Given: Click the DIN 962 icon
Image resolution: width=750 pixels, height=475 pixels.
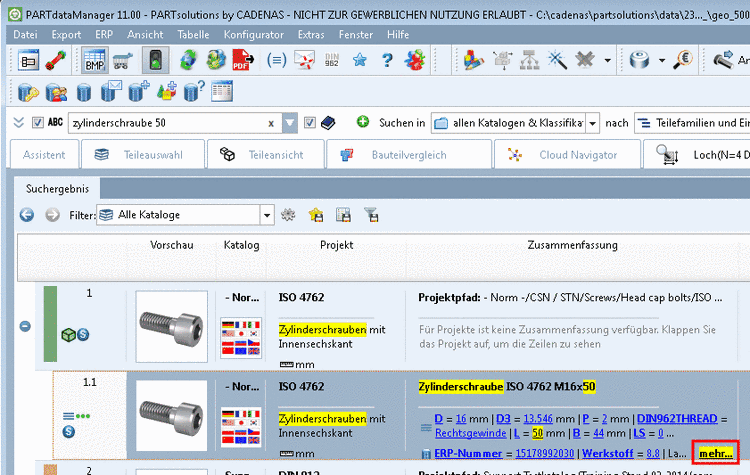Looking at the screenshot, I should click(x=331, y=60).
